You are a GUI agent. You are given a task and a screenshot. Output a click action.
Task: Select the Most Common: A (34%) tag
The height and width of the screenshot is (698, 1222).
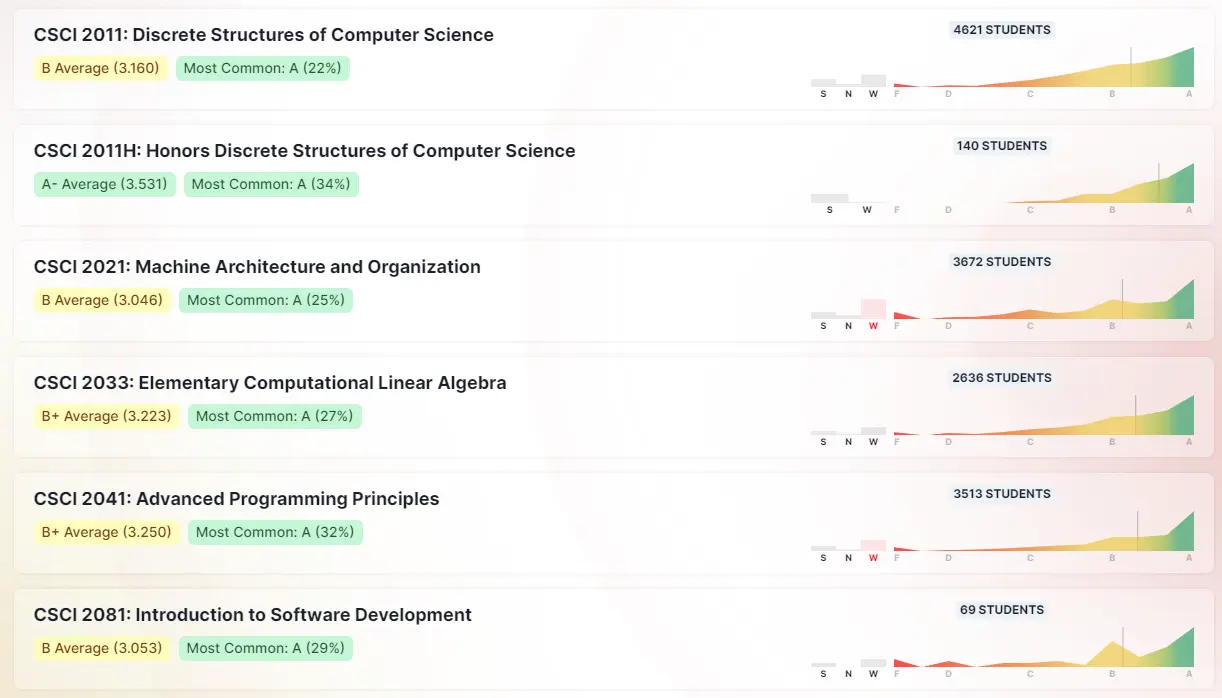click(271, 184)
